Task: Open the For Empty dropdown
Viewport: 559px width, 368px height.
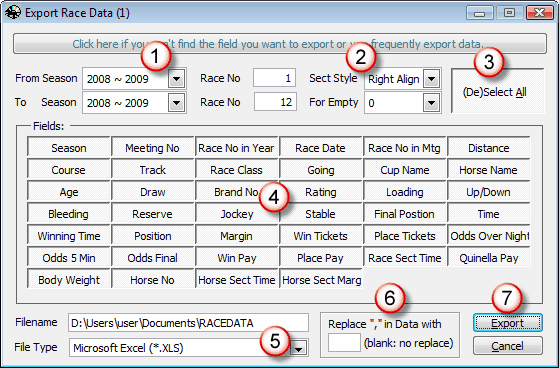Action: (431, 103)
